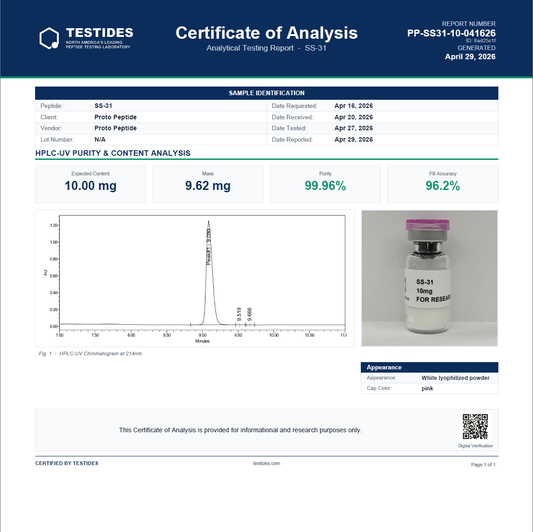
Task: Select the Vendor value Proto Peptide
Action: 116,128
